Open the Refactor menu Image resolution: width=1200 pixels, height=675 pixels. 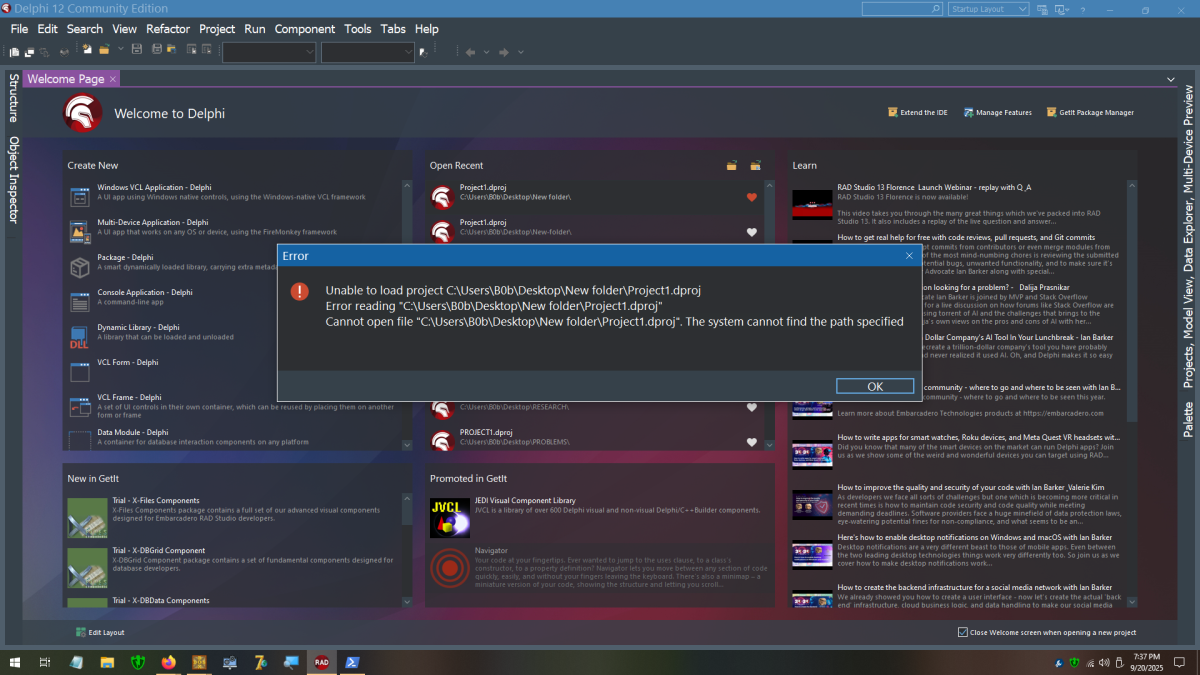tap(168, 29)
